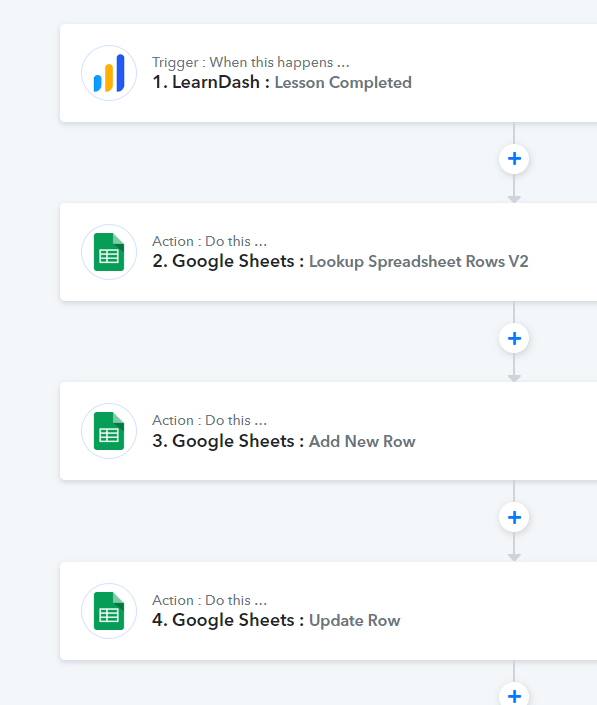Add a step after Update Row action
This screenshot has height=705, width=597.
pyautogui.click(x=514, y=696)
